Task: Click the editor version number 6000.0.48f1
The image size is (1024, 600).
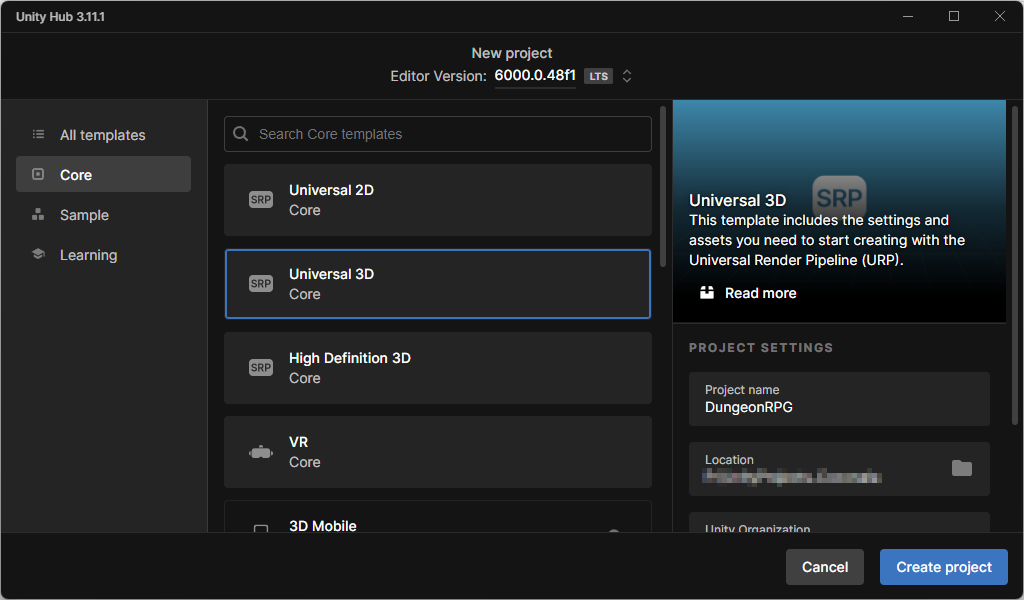Action: tap(535, 76)
